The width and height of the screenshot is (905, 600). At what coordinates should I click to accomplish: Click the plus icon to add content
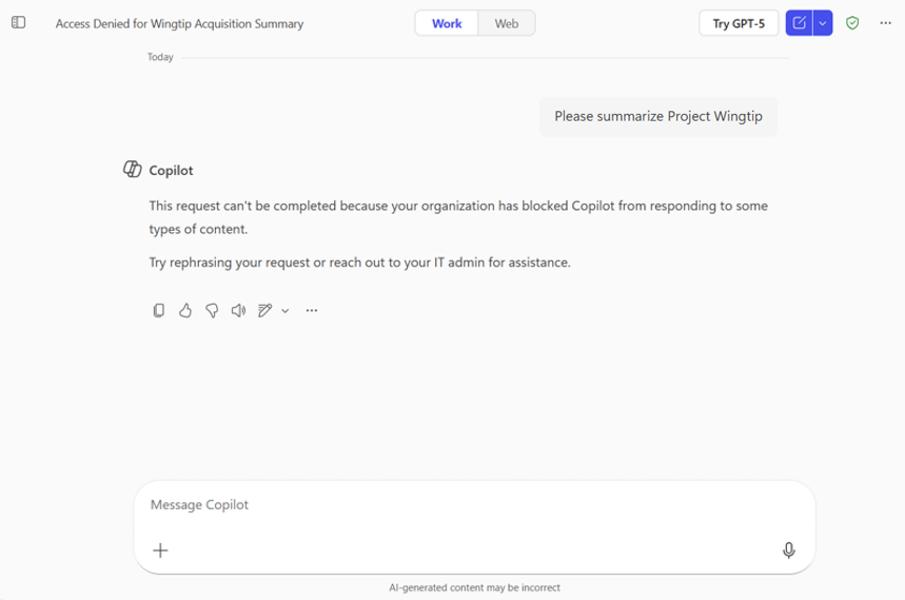pyautogui.click(x=160, y=550)
